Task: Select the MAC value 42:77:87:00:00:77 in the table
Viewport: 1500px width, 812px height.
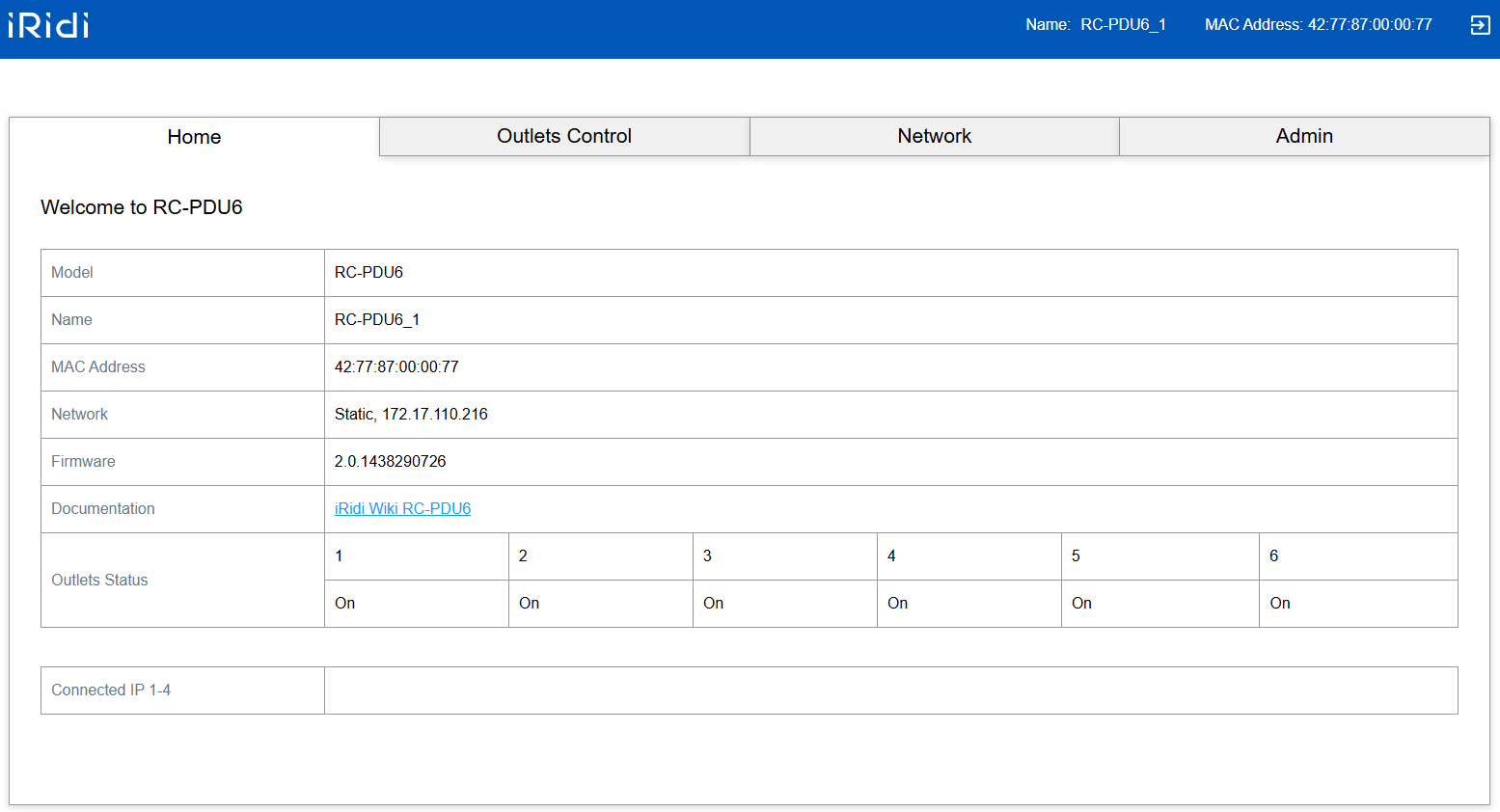Action: tap(396, 367)
